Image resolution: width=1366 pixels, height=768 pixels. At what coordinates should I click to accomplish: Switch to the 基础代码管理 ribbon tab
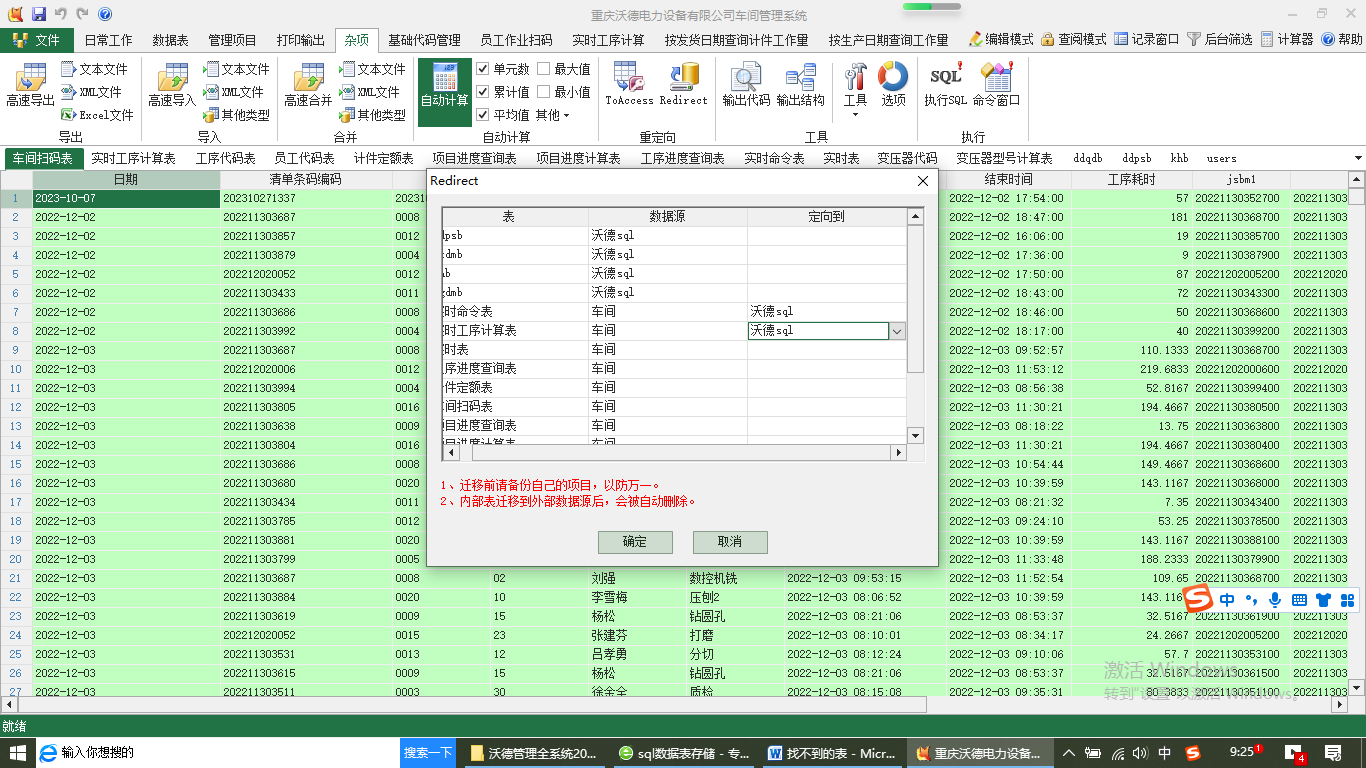point(424,40)
